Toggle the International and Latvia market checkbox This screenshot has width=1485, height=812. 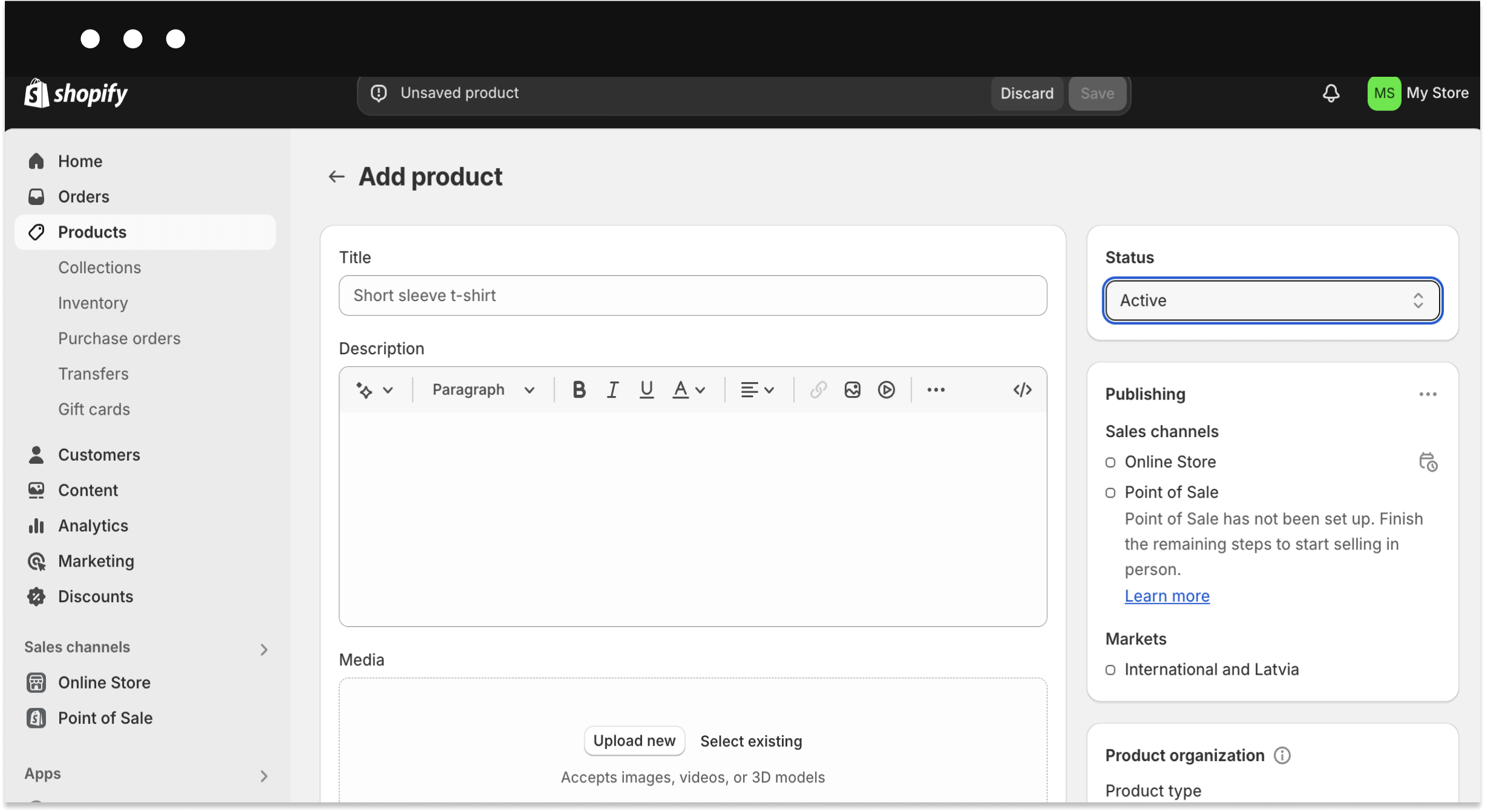coord(1110,669)
